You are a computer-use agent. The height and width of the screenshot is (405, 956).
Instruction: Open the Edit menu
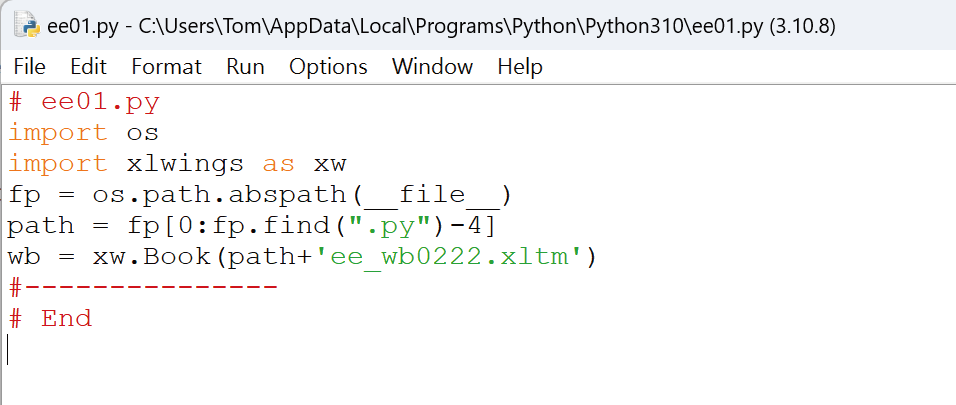[x=88, y=66]
